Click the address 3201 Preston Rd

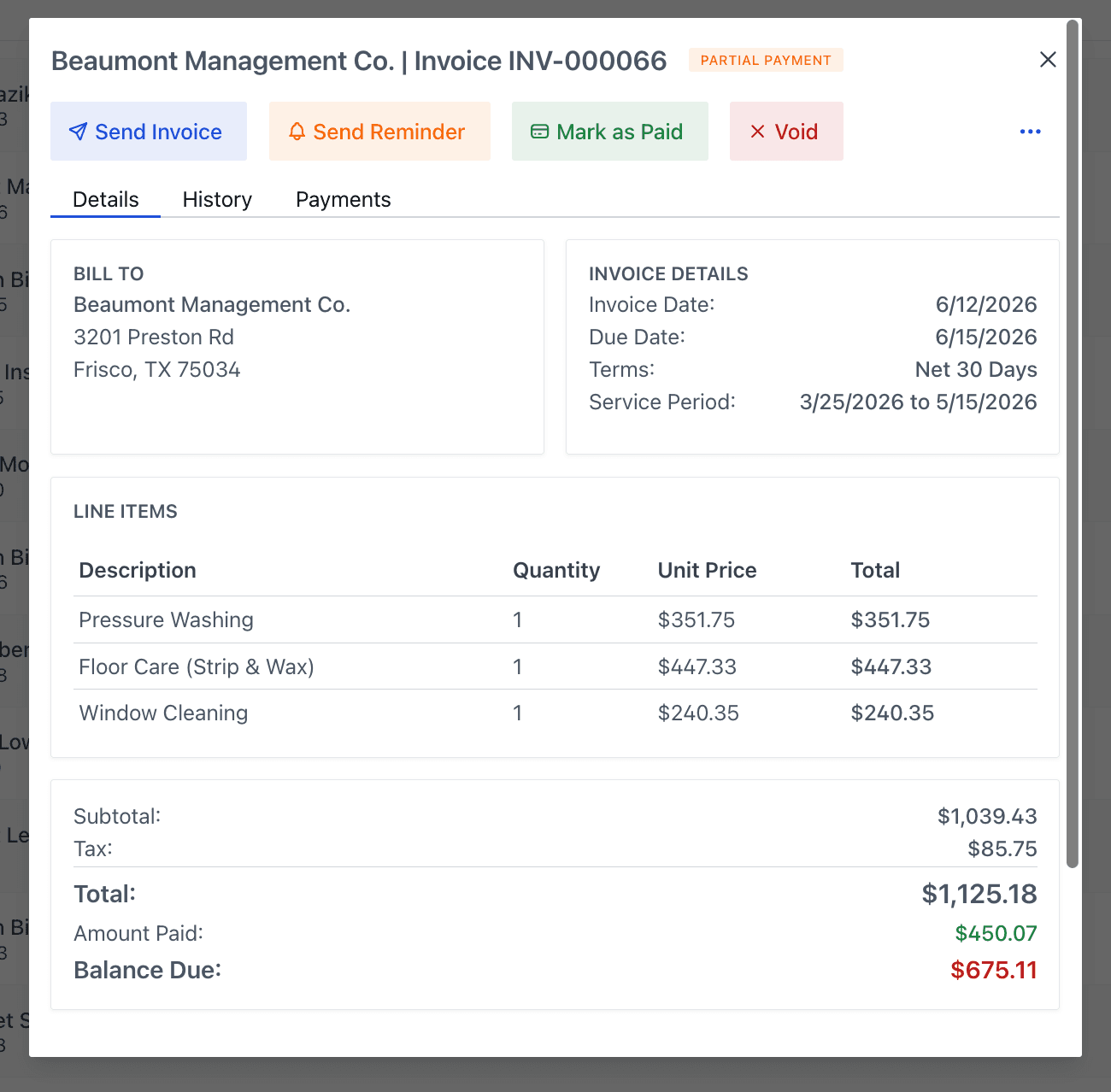point(154,338)
